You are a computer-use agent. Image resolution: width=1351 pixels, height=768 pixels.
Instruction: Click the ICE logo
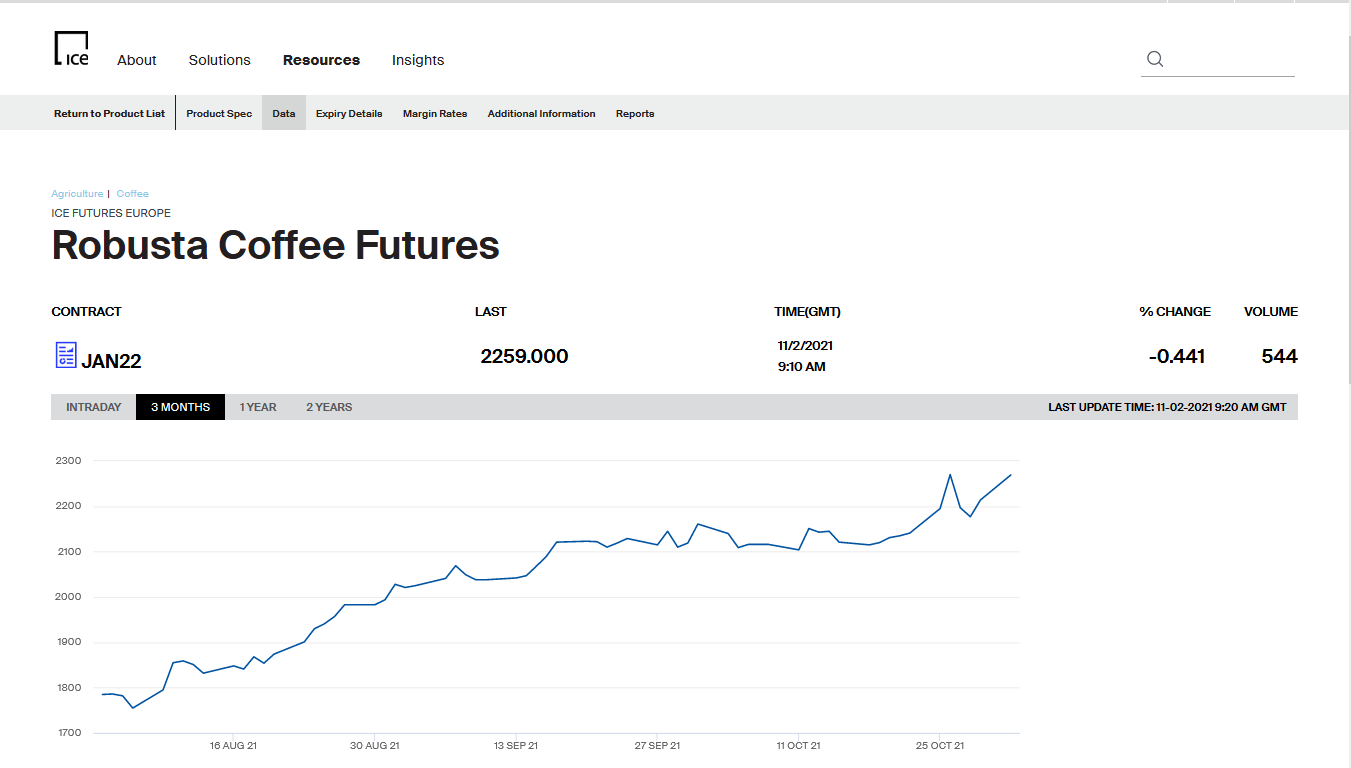click(x=71, y=49)
